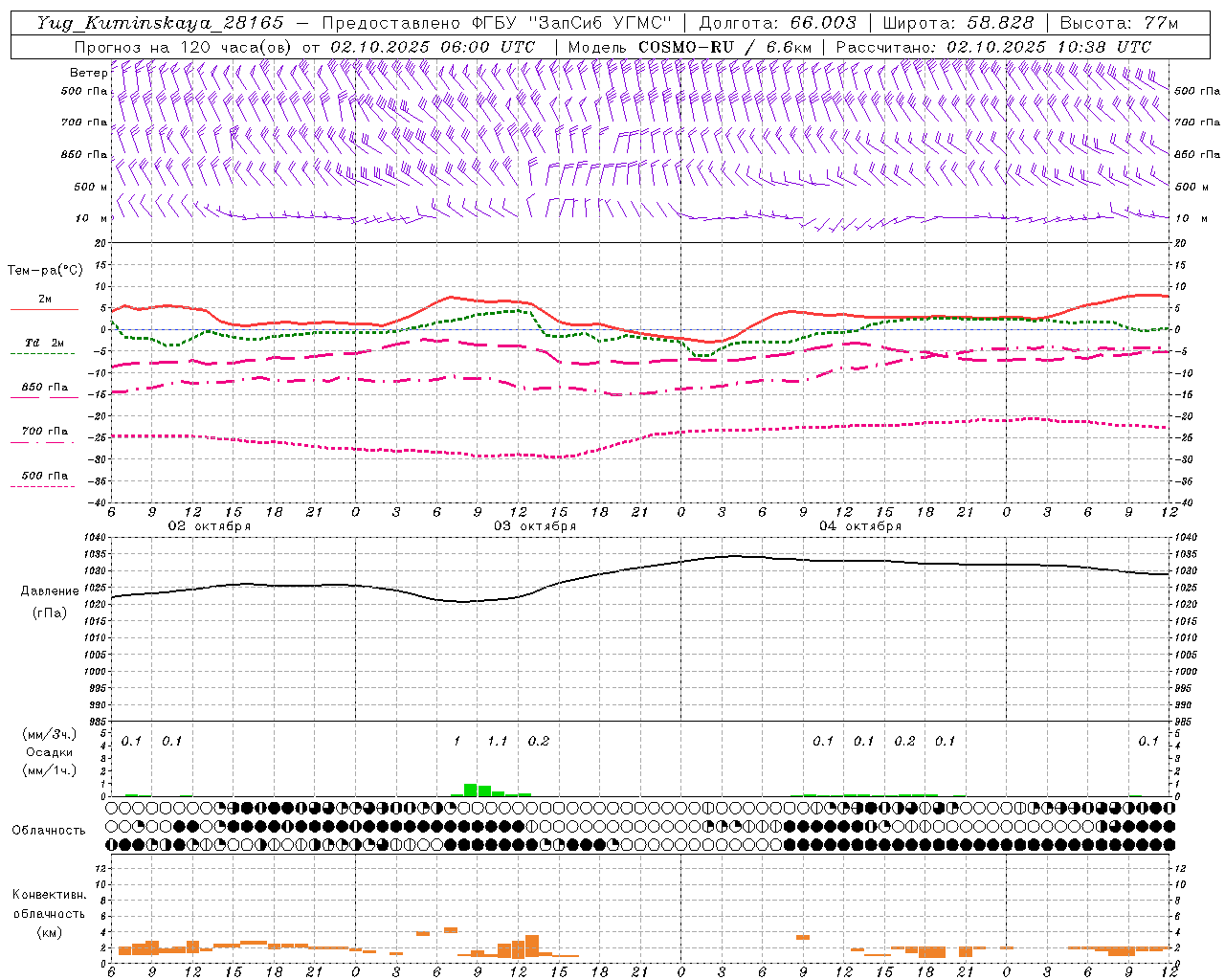The width and height of the screenshot is (1225, 980).
Task: Select the '1.1' precipitation amount value
Action: point(497,742)
